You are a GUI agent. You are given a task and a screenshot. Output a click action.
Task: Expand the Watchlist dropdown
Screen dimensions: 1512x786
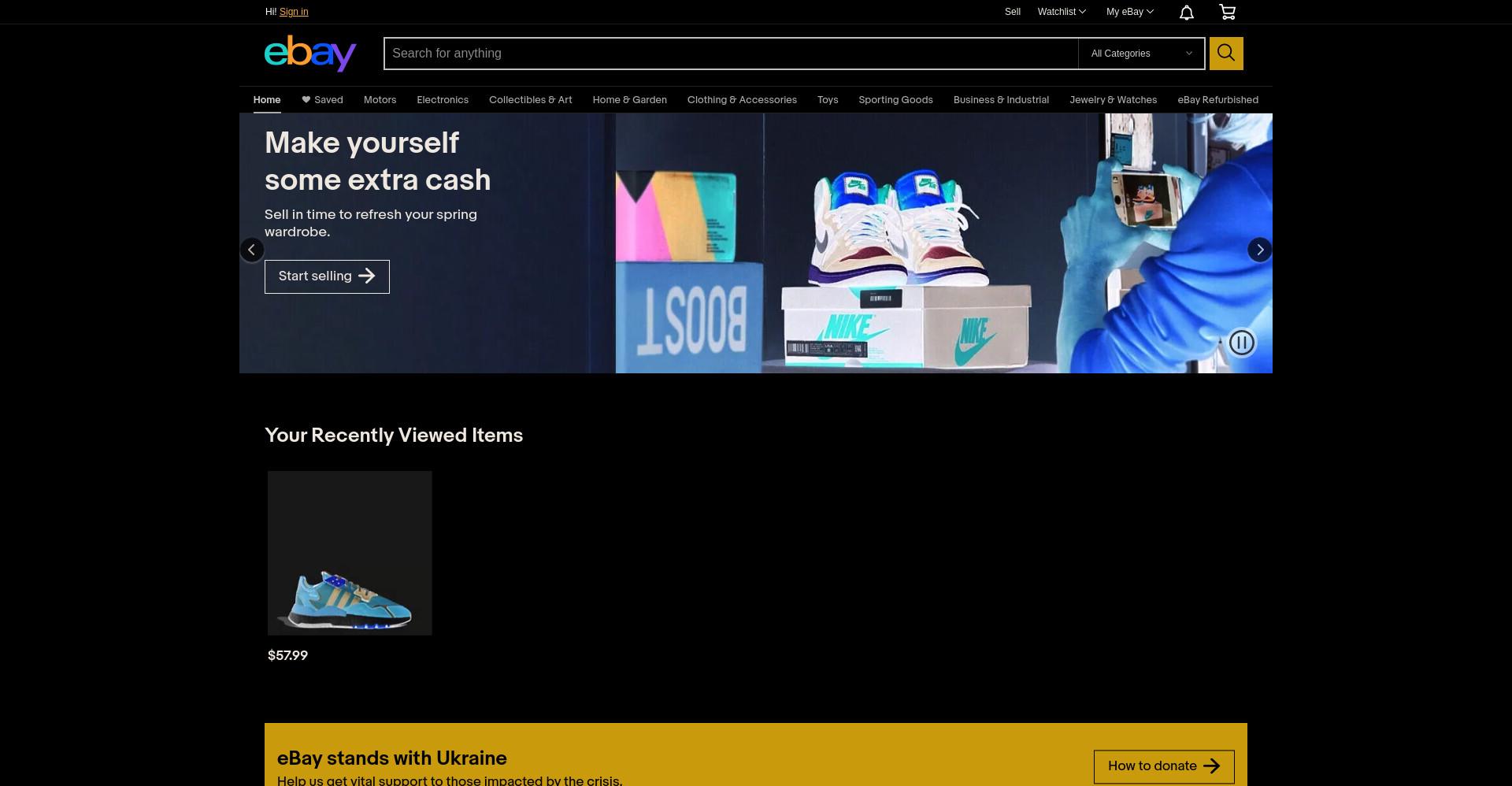[x=1062, y=12]
